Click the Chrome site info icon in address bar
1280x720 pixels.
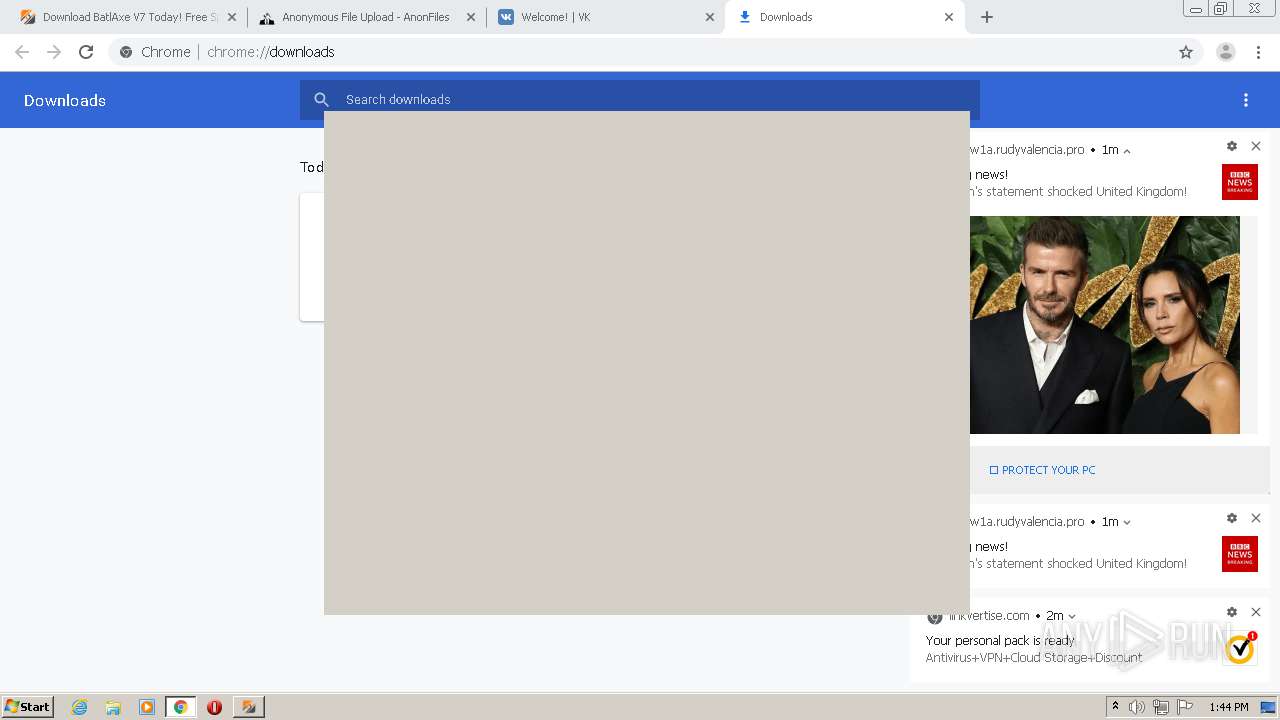(x=126, y=52)
